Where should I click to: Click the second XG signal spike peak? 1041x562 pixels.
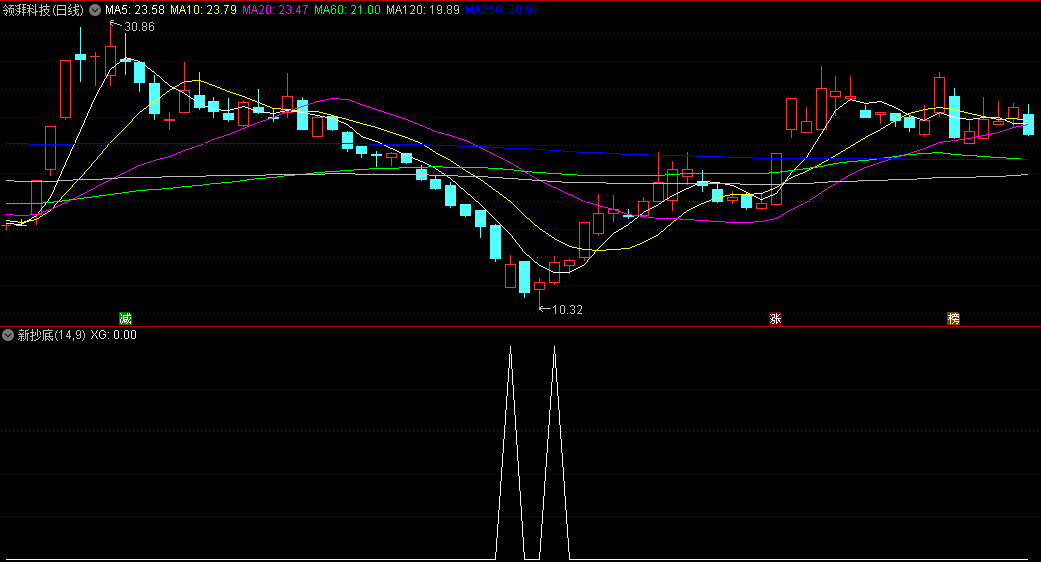(x=554, y=348)
